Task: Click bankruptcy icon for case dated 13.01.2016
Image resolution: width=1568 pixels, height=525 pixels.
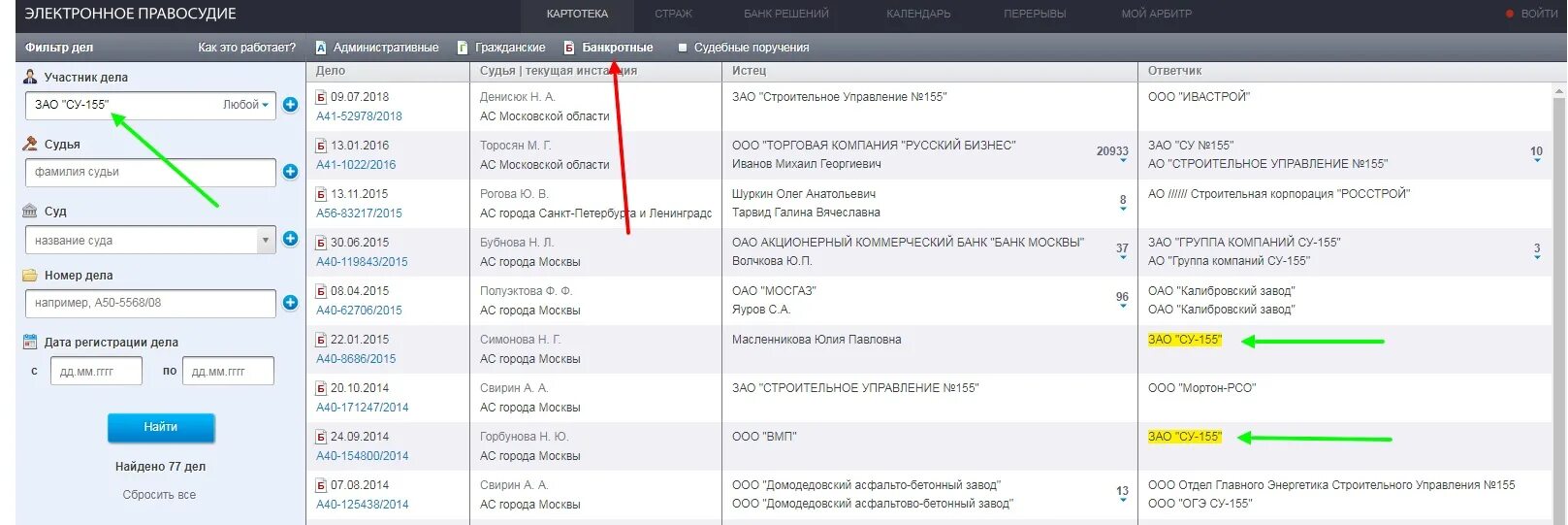Action: pos(321,146)
